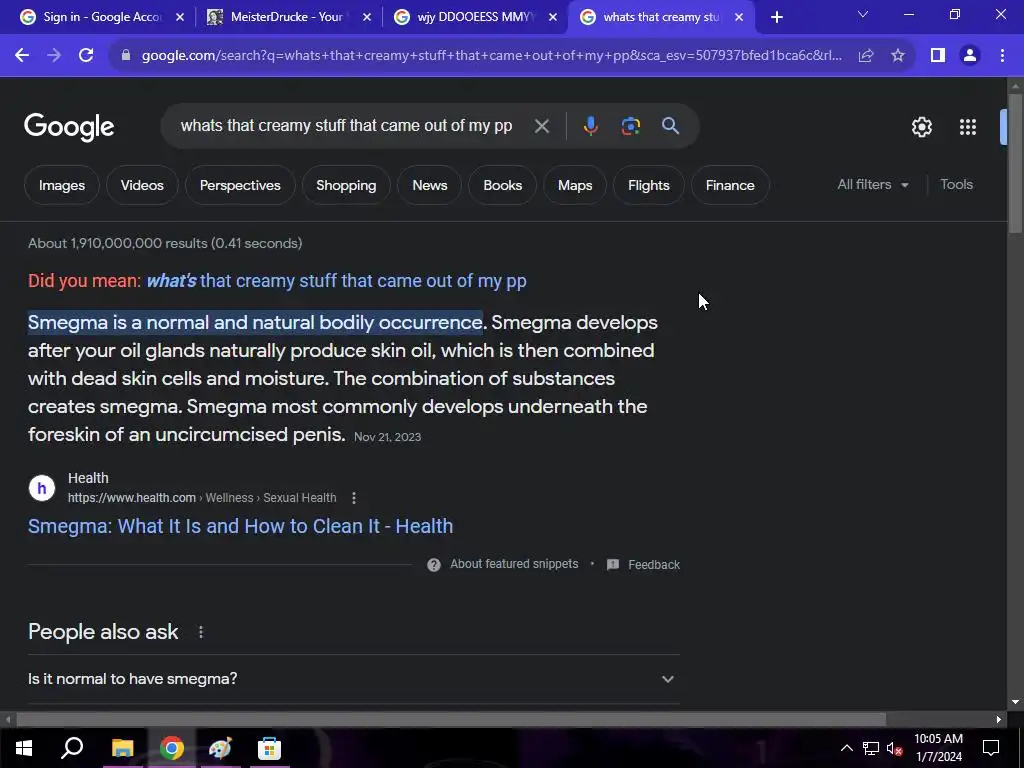The height and width of the screenshot is (768, 1024).
Task: Click the vertical page scrollbar thumb
Action: coord(1014,163)
